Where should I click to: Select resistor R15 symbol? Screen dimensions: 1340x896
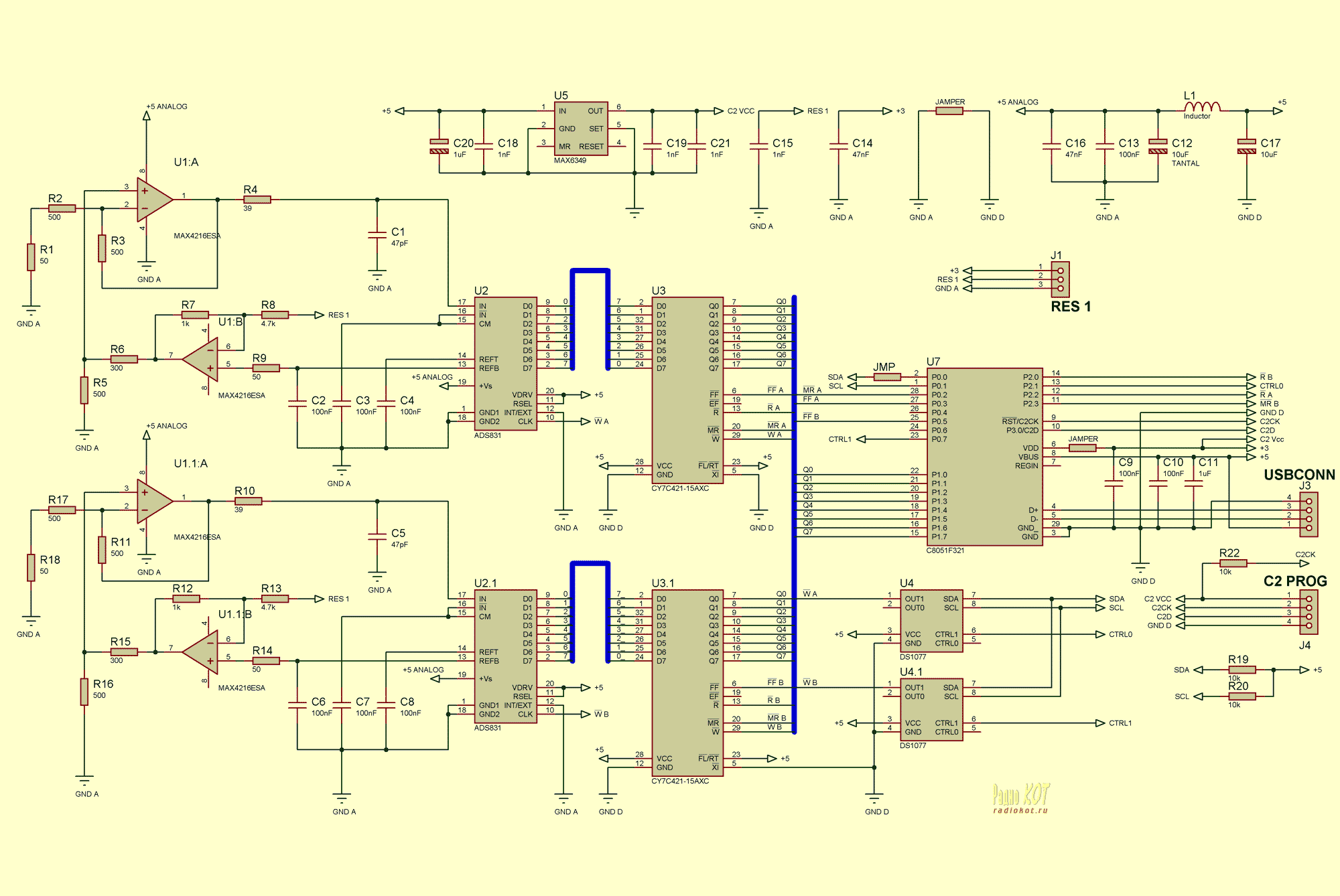124,652
